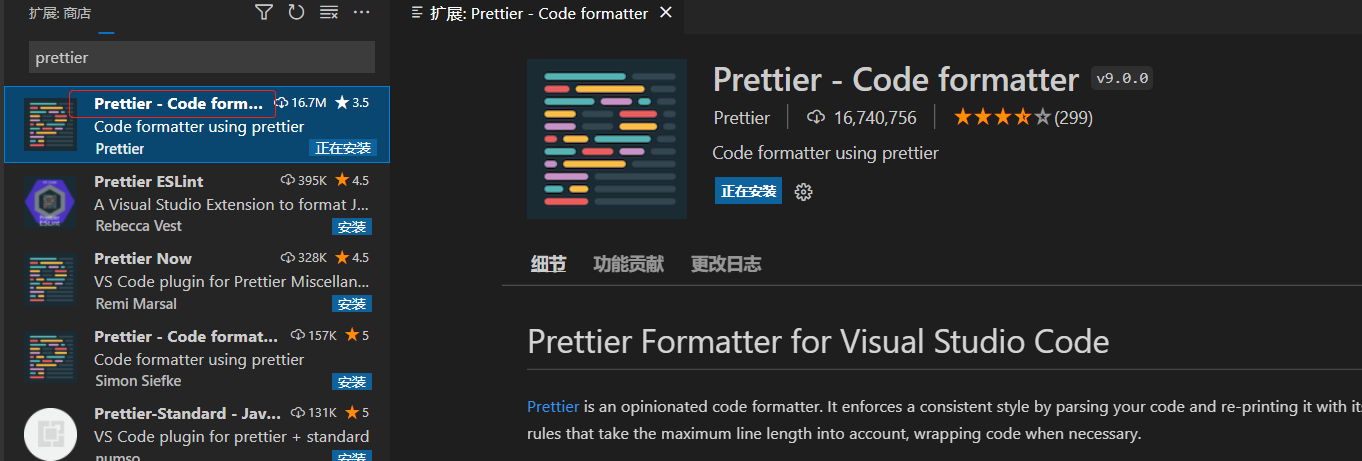Install the Prettier ESLint extension

(x=352, y=226)
